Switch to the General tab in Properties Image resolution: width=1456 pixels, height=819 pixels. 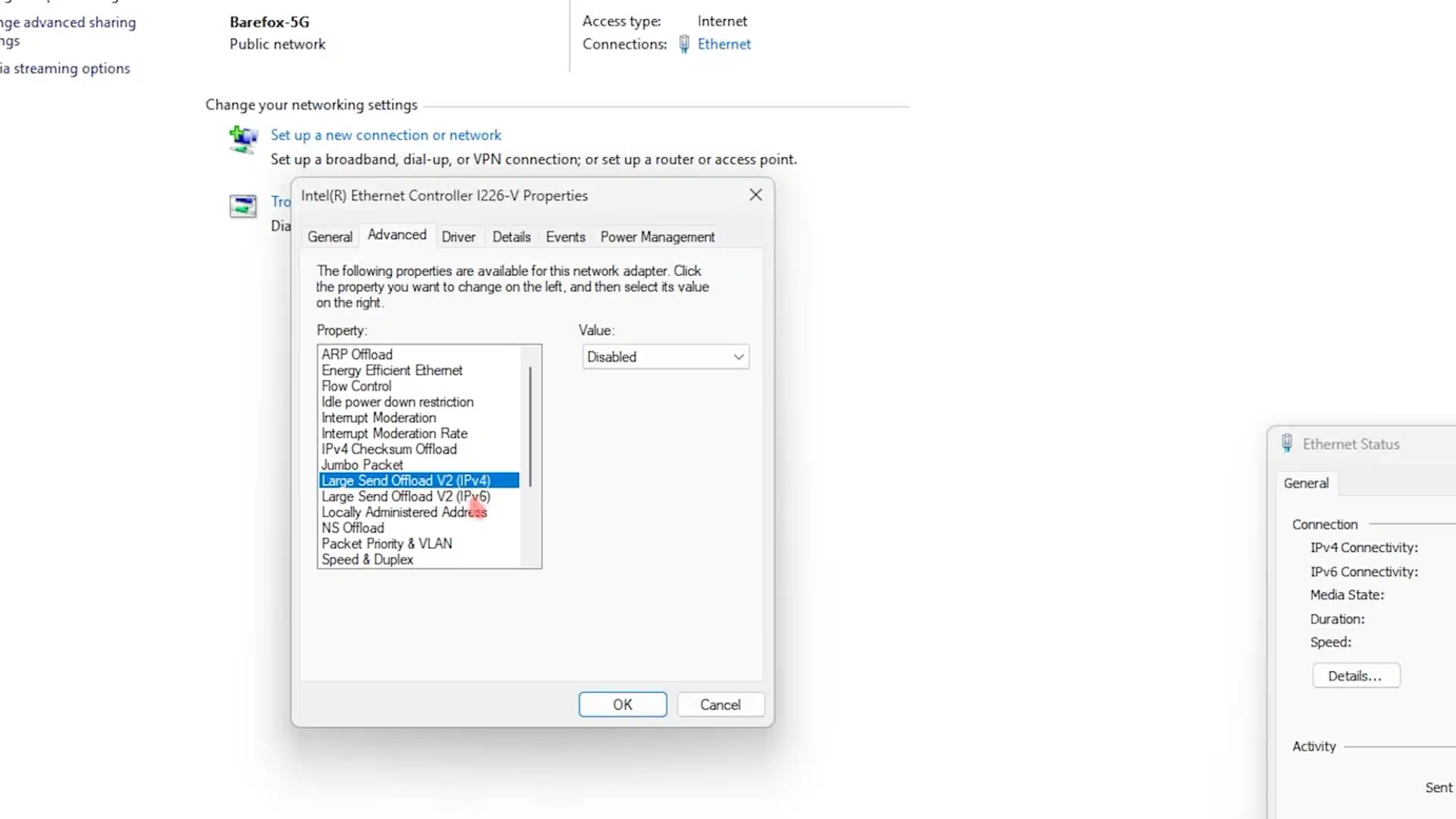330,237
